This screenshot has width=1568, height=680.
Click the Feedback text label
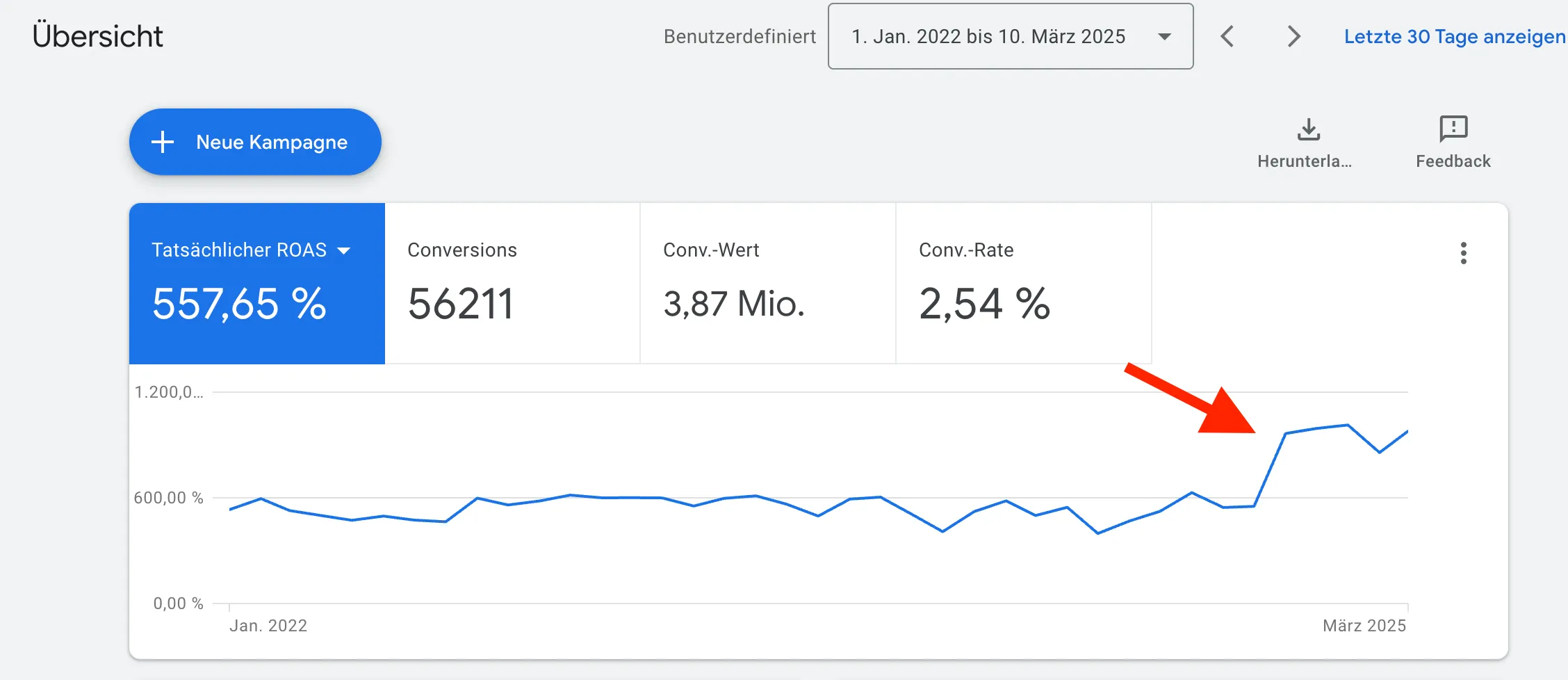[x=1453, y=161]
